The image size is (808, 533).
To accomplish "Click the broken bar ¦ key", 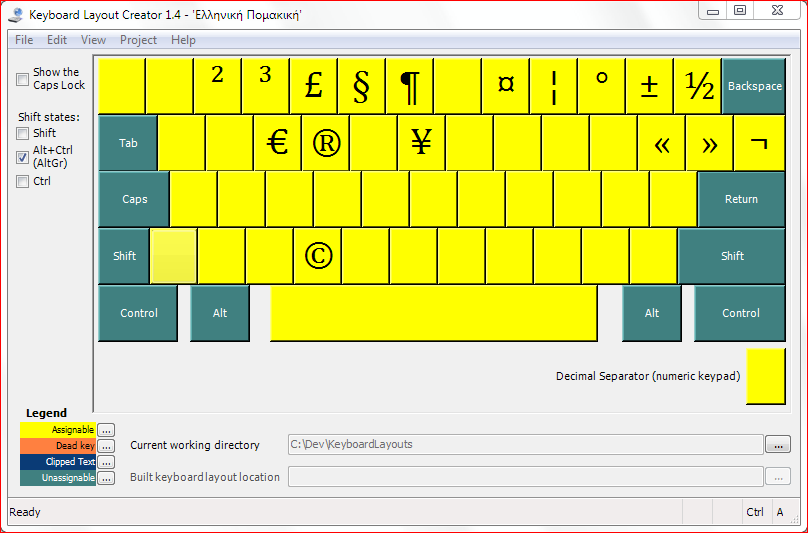I will click(x=553, y=86).
